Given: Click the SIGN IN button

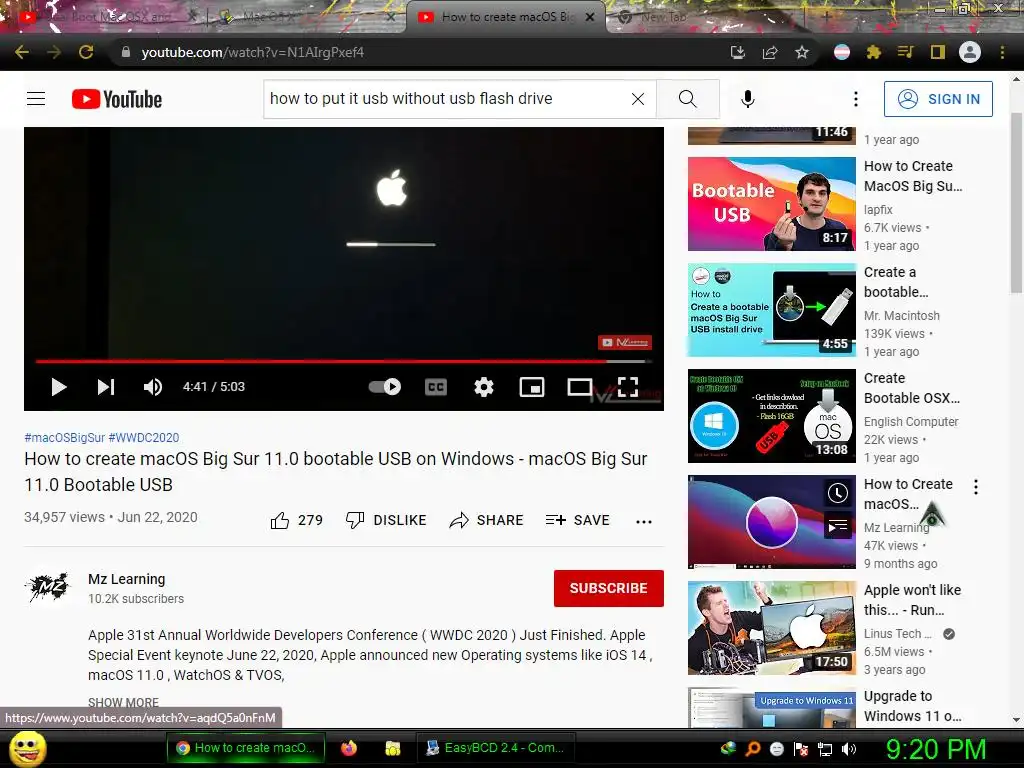Looking at the screenshot, I should [938, 99].
